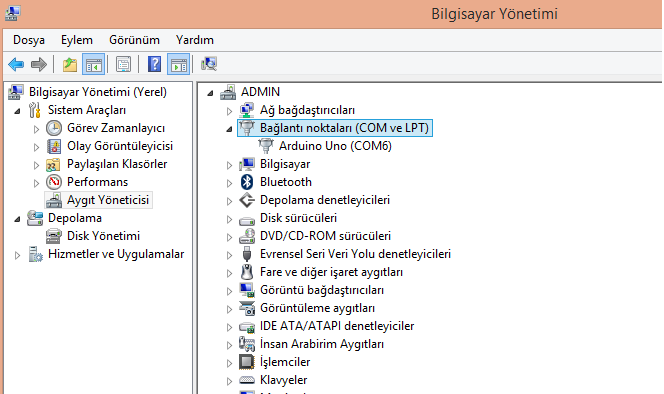Click the Sistem Araçları tools icon
Image resolution: width=664 pixels, height=394 pixels.
[35, 110]
